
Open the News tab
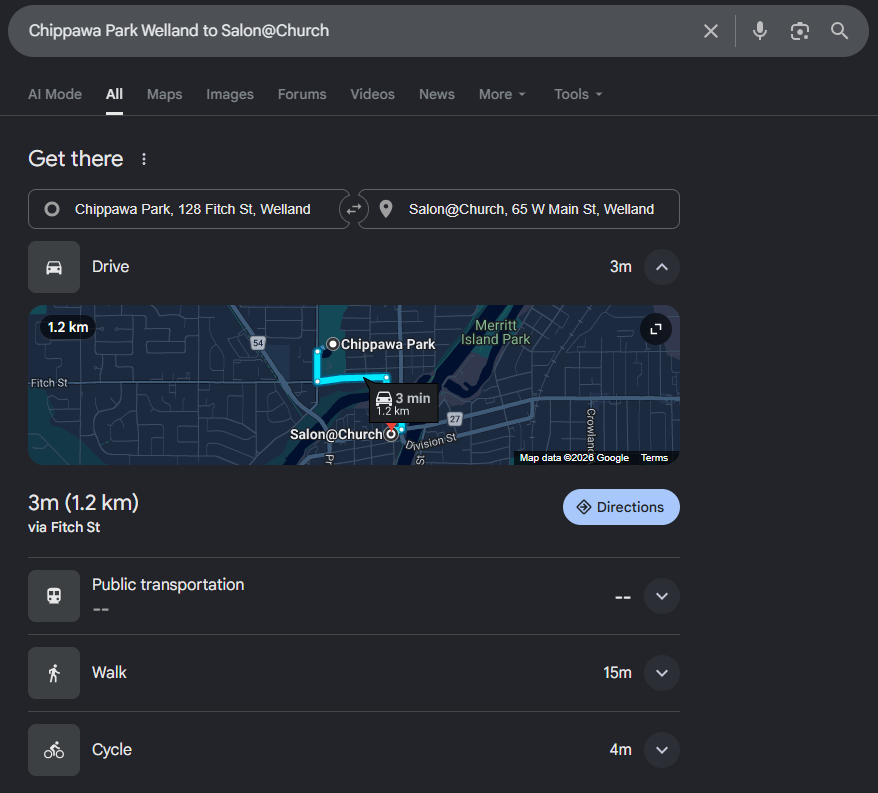(x=437, y=94)
